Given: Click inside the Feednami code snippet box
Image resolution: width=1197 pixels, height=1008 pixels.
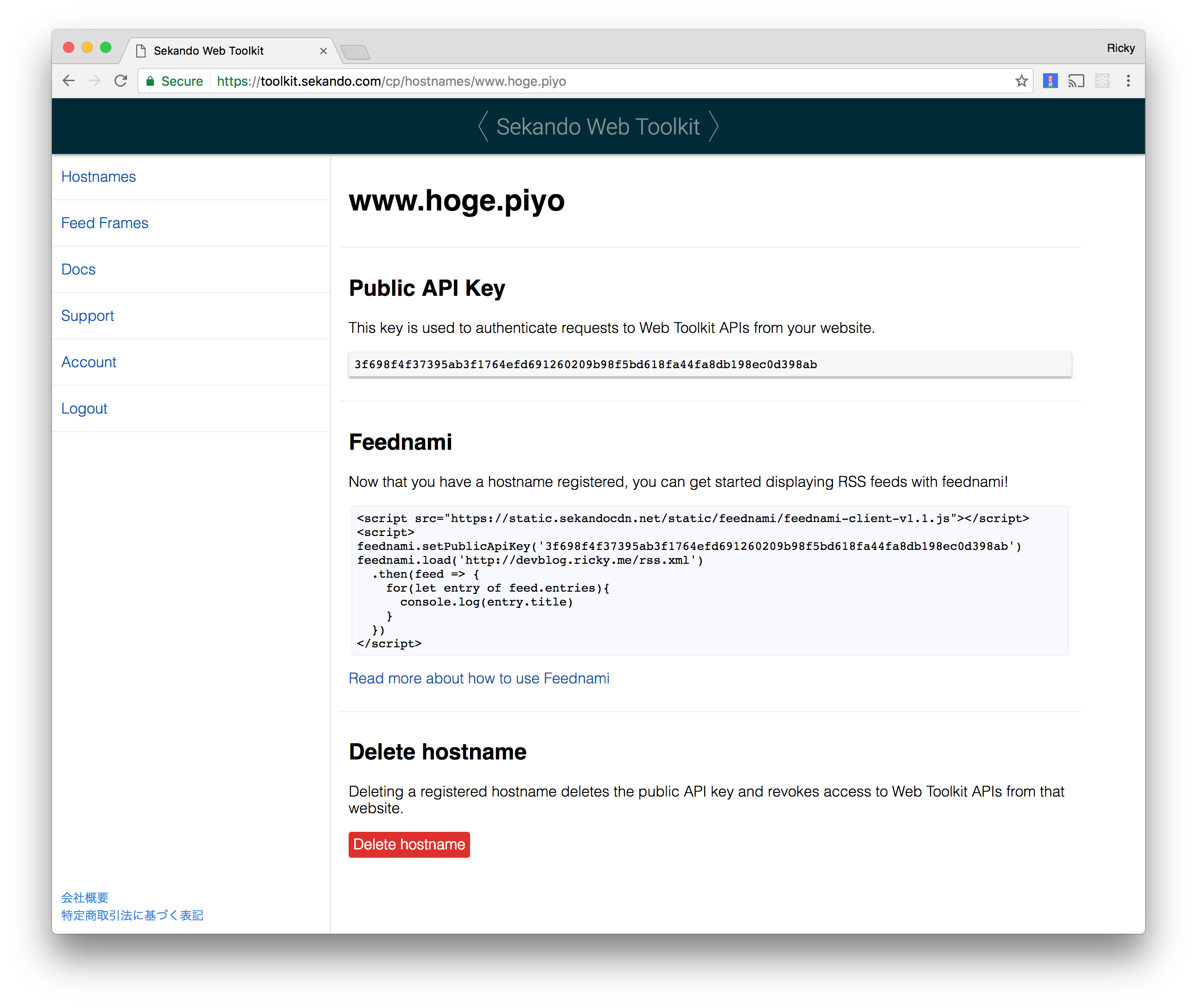Looking at the screenshot, I should (x=710, y=580).
